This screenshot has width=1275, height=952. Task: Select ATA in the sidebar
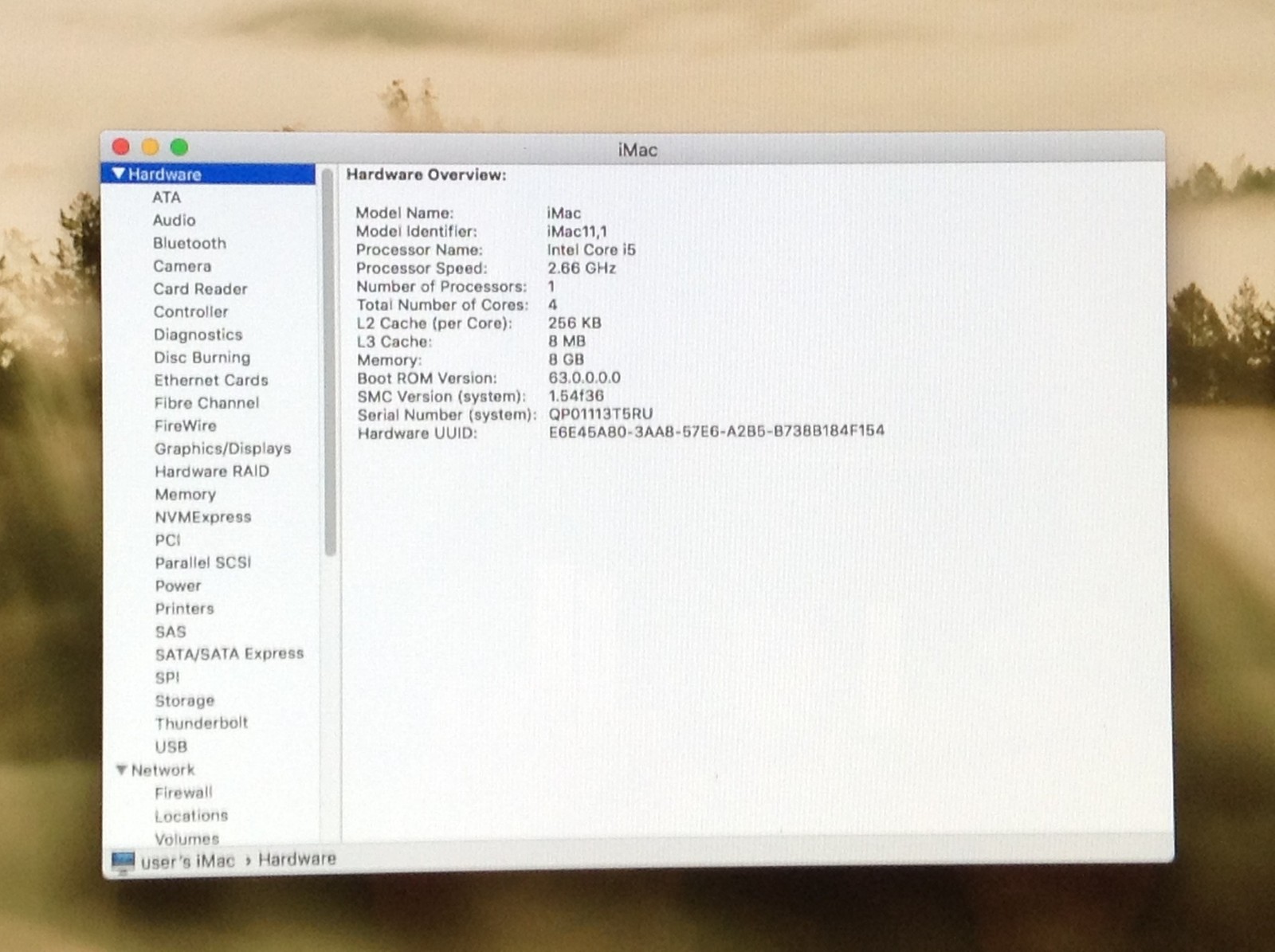click(167, 198)
